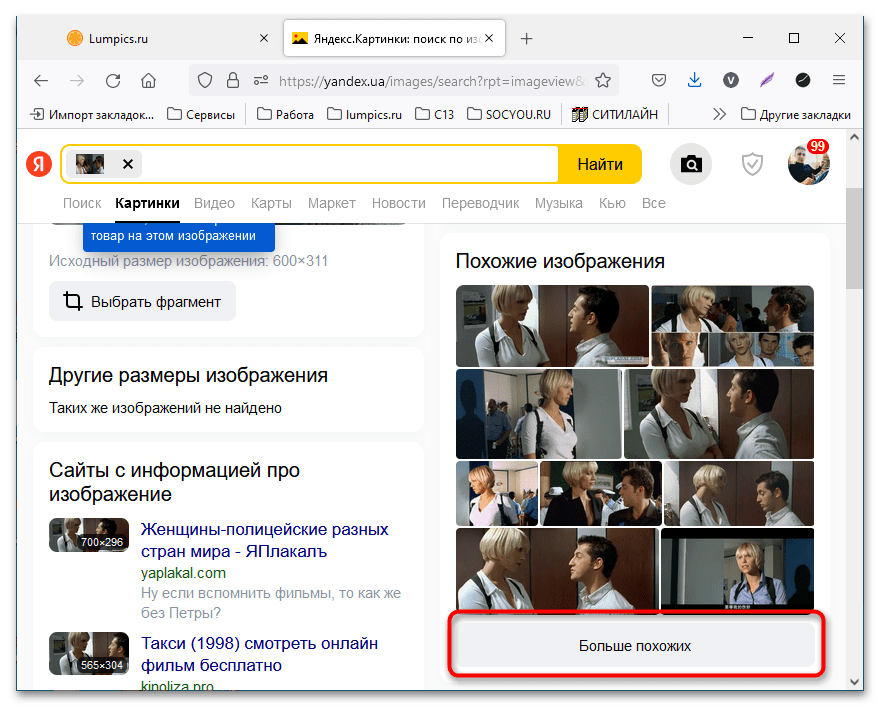Click the Firefox downloads arrow icon
Screen dimensions: 880x707
[694, 80]
